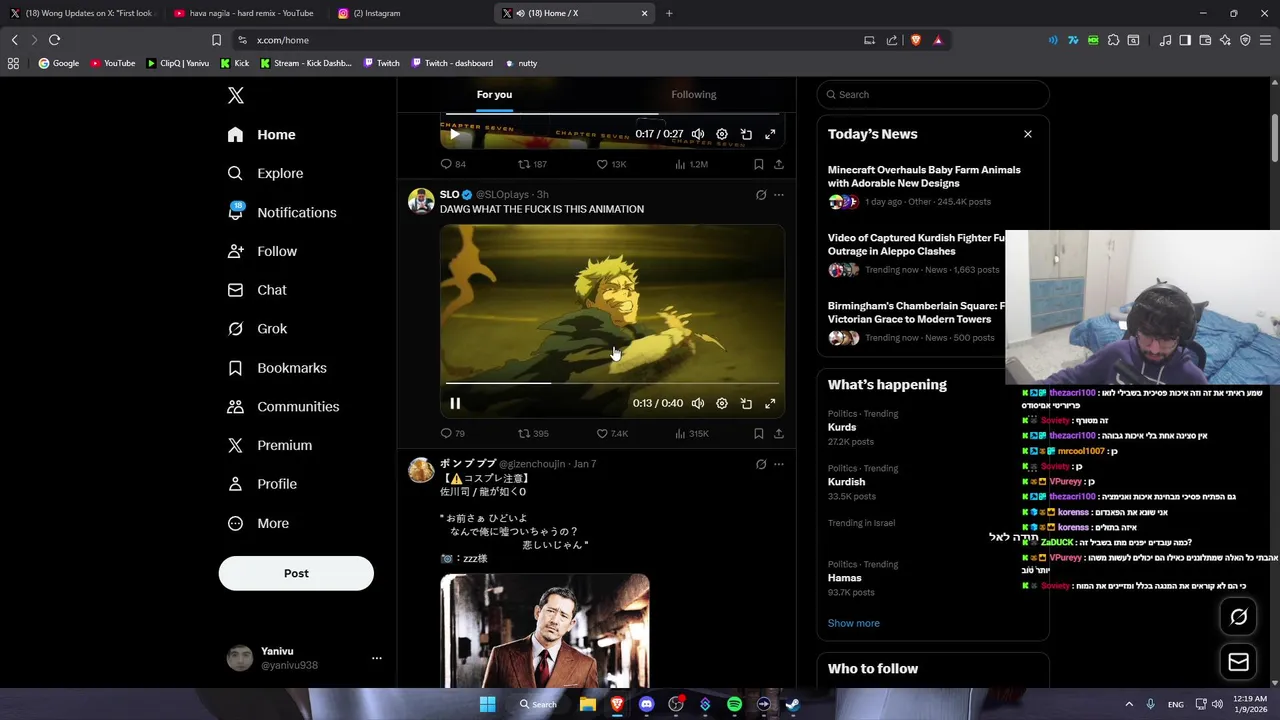
Task: Open Profile in sidebar
Action: pyautogui.click(x=262, y=484)
